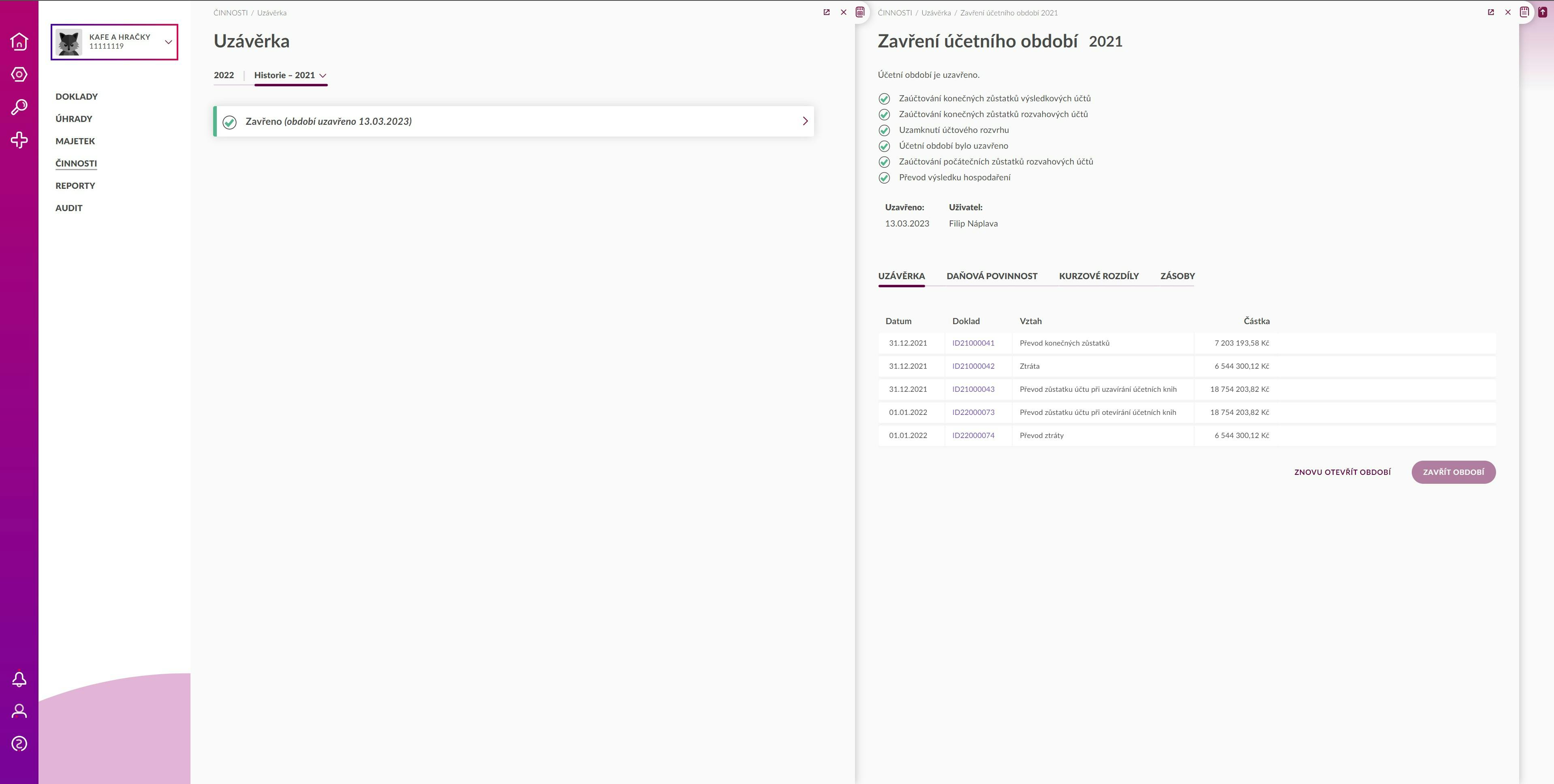
Task: Open DOKLADY menu
Action: pyautogui.click(x=77, y=96)
